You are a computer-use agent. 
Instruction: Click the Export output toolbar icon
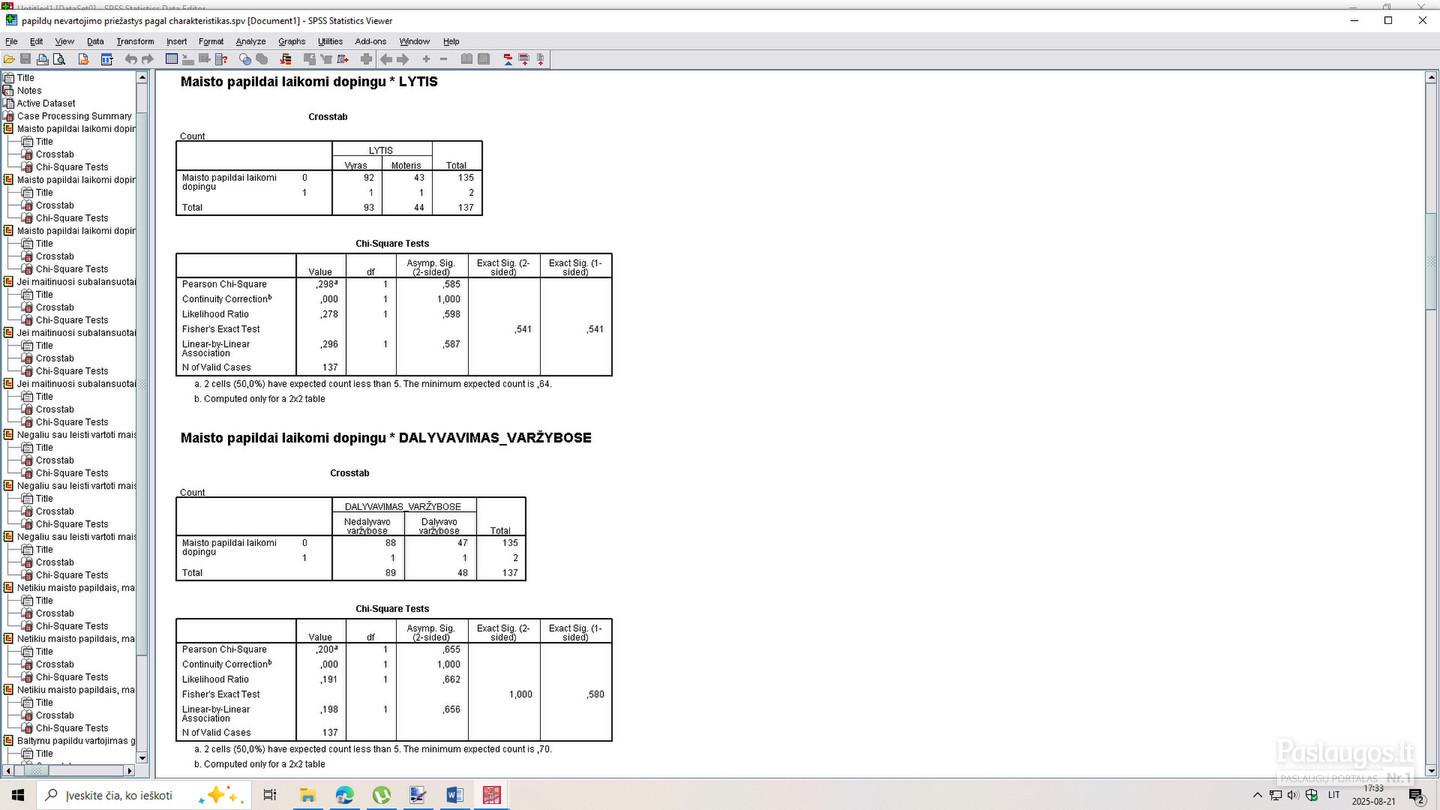[x=83, y=60]
